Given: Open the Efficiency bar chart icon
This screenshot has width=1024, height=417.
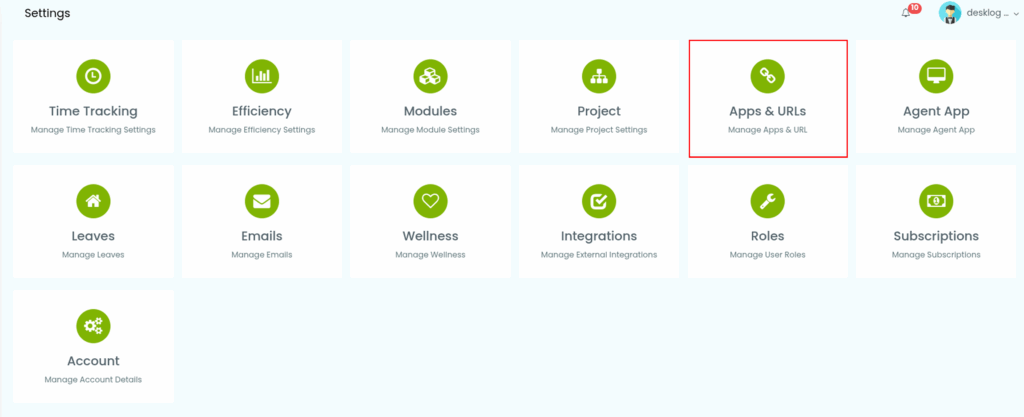Looking at the screenshot, I should coord(262,75).
